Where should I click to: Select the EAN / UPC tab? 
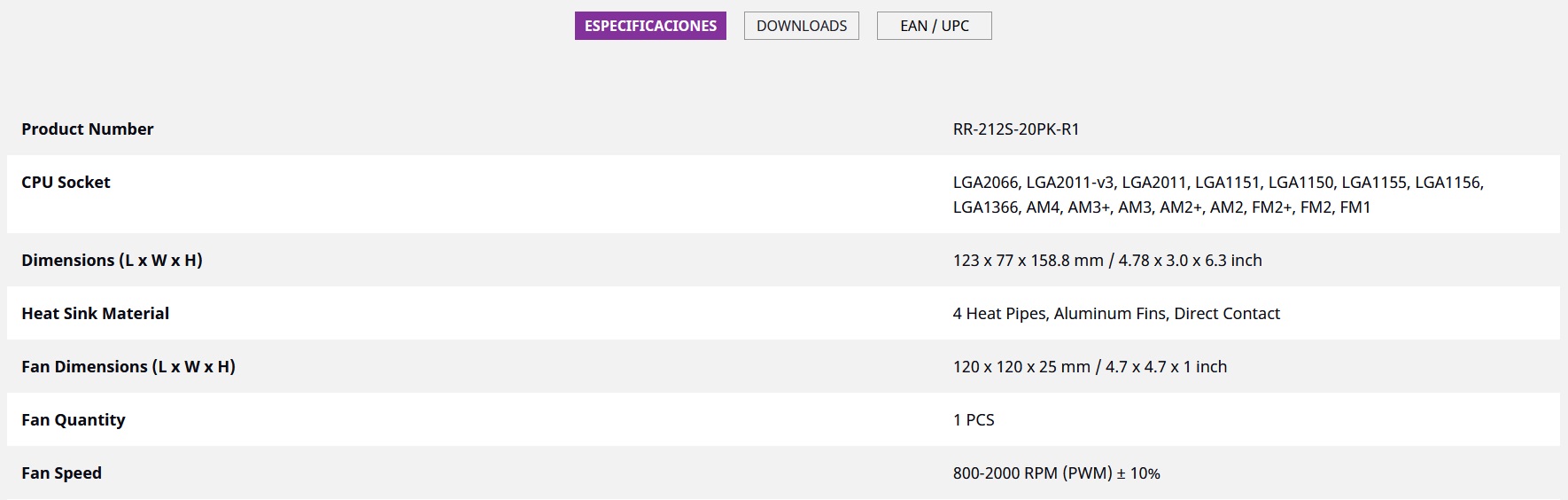[x=934, y=26]
